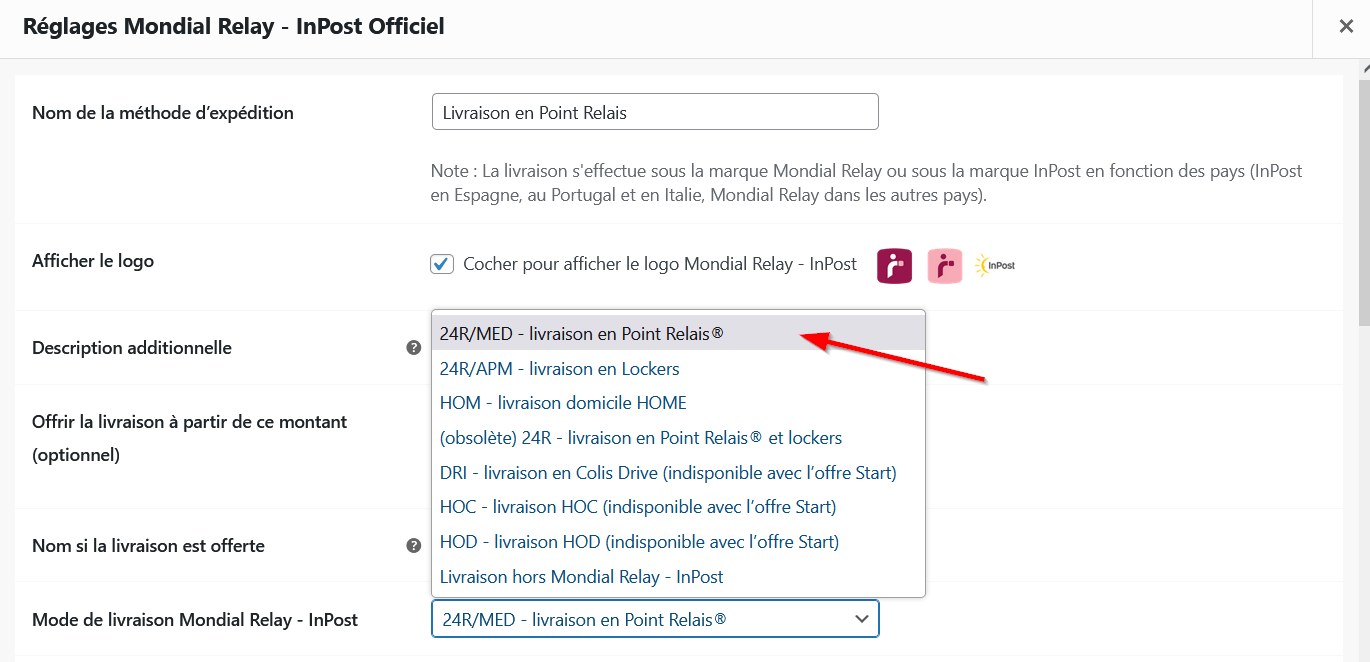Screen dimensions: 1370x662
Task: Click the pink Mondial Relay logo icon
Action: 944,265
